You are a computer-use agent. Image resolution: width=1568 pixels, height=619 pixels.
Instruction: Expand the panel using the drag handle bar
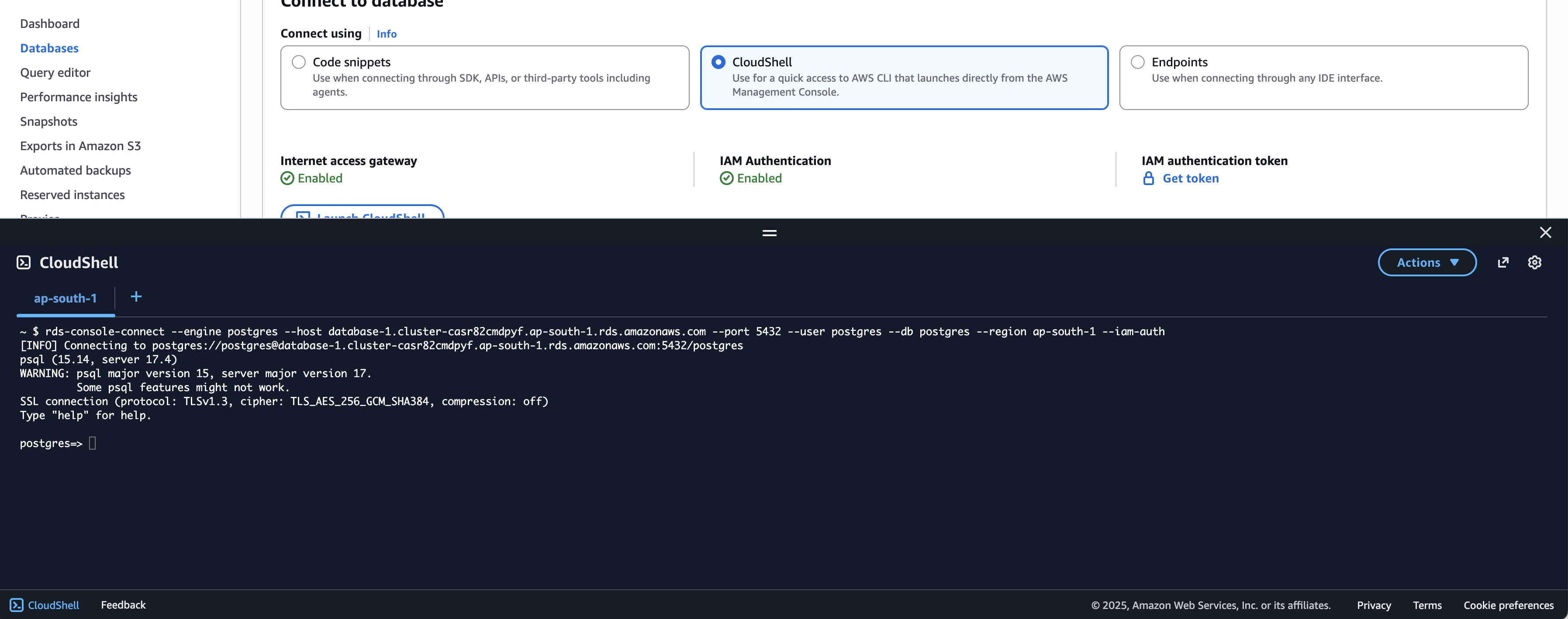[x=769, y=233]
